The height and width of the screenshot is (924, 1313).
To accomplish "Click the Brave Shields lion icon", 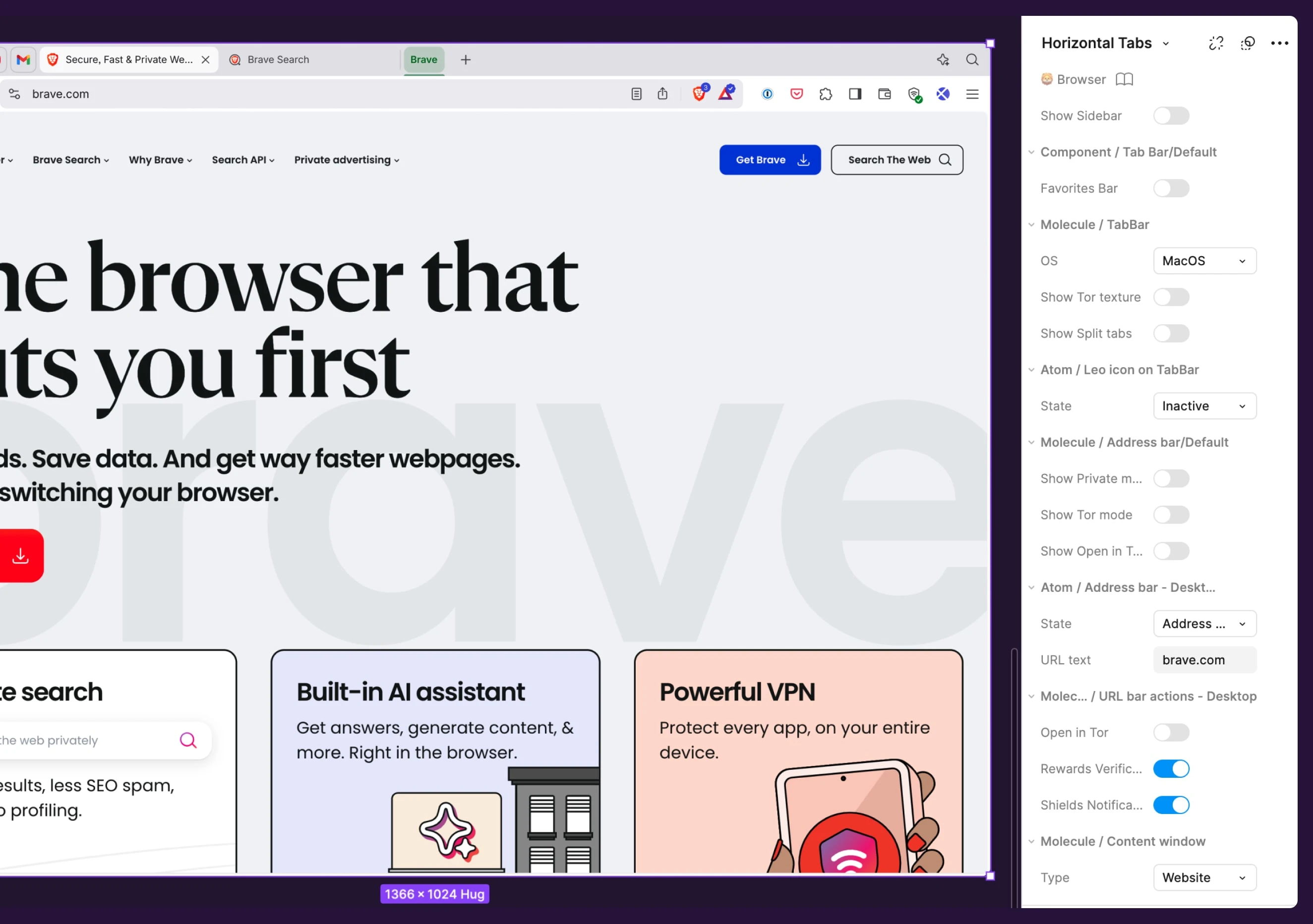I will click(x=699, y=94).
